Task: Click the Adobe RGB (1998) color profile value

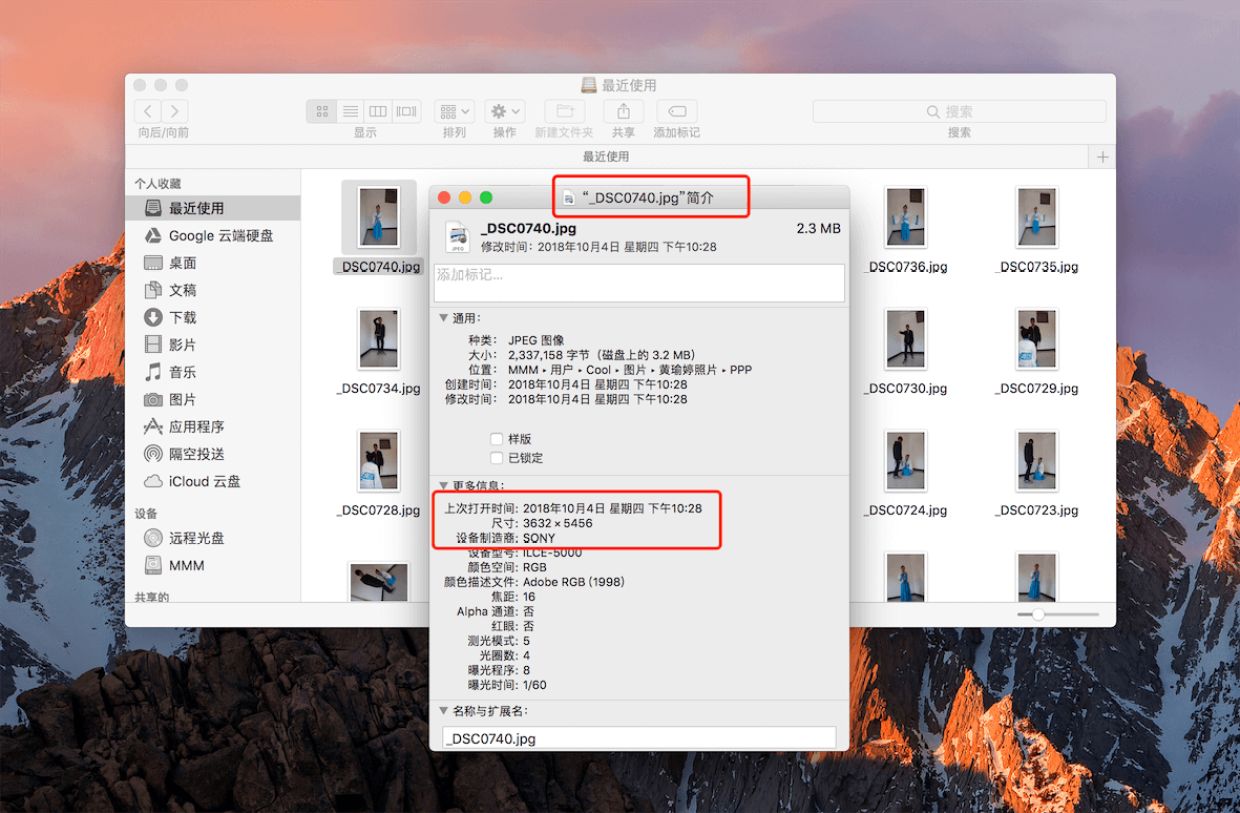Action: [x=573, y=582]
